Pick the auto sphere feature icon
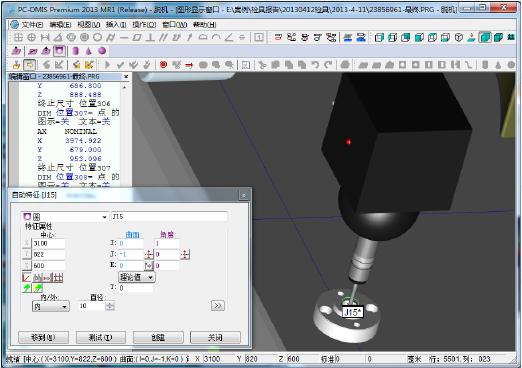Screen dimensions: 522x368 coord(102,51)
